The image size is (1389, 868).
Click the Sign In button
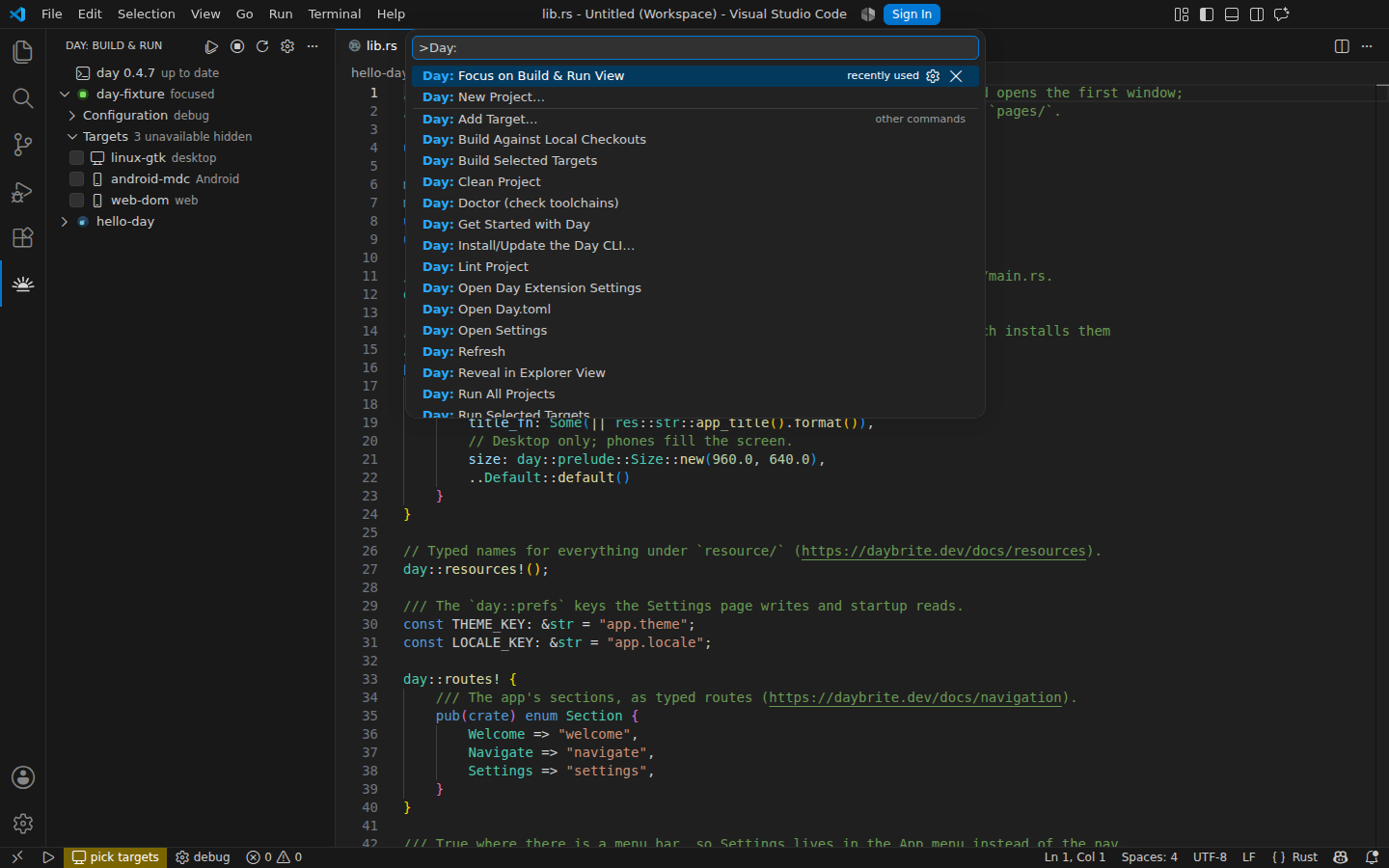[x=912, y=14]
